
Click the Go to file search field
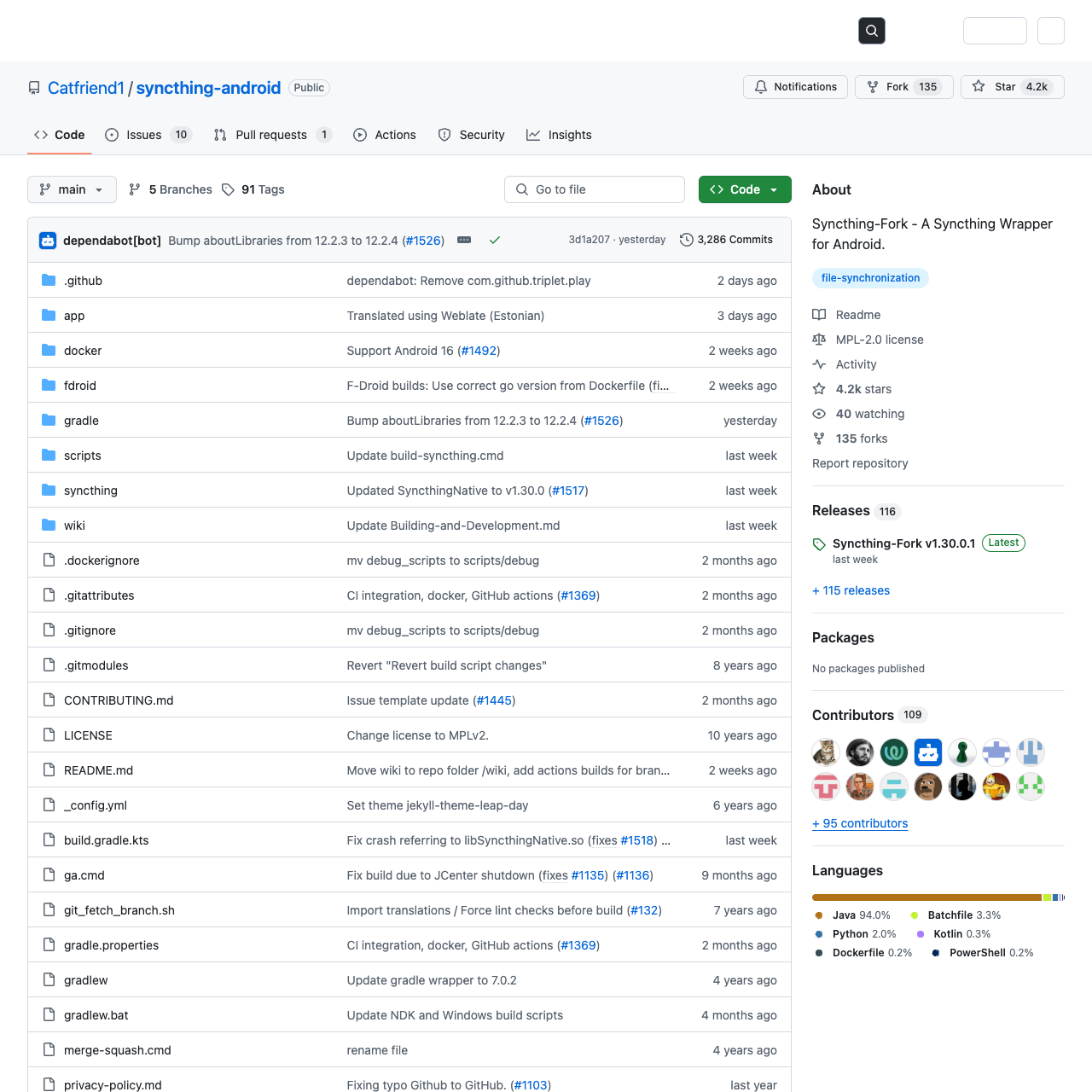(x=595, y=189)
